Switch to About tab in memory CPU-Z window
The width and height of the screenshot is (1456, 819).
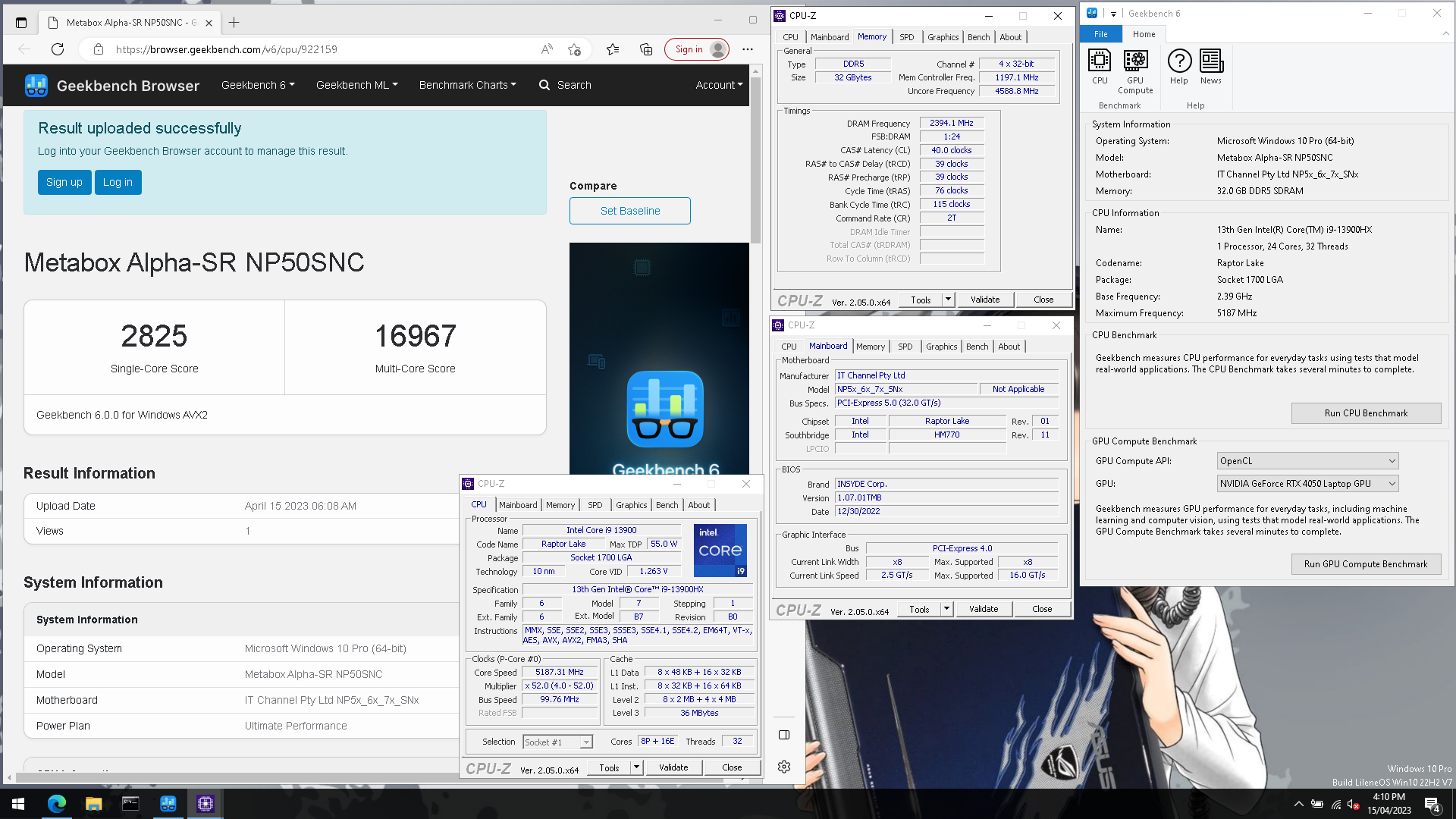click(x=1011, y=37)
